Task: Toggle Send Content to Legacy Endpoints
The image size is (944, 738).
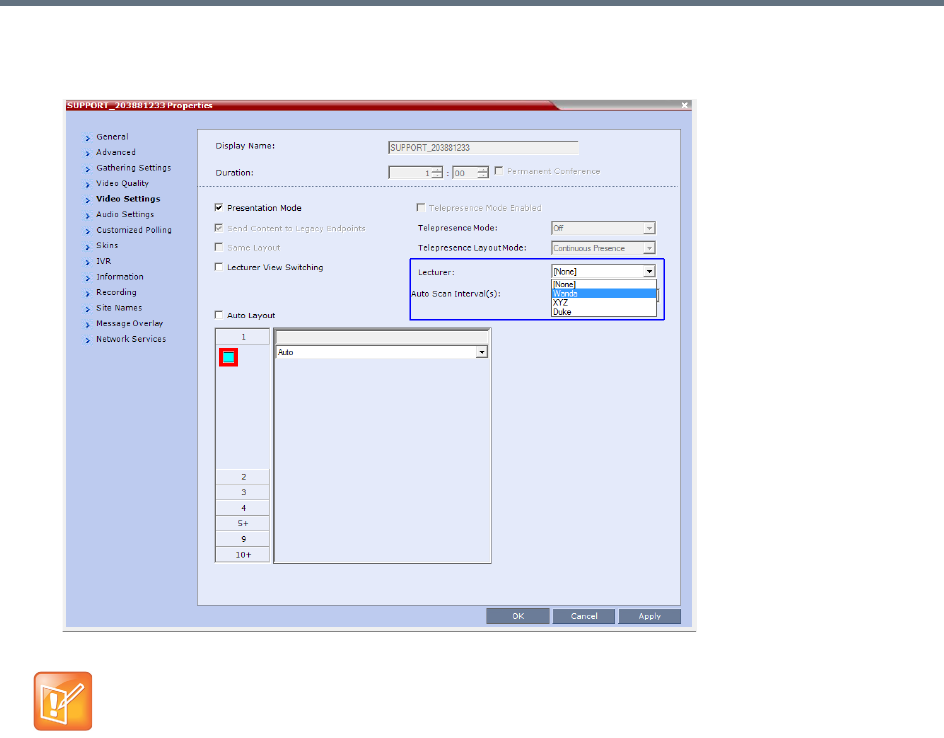Action: pyautogui.click(x=219, y=228)
